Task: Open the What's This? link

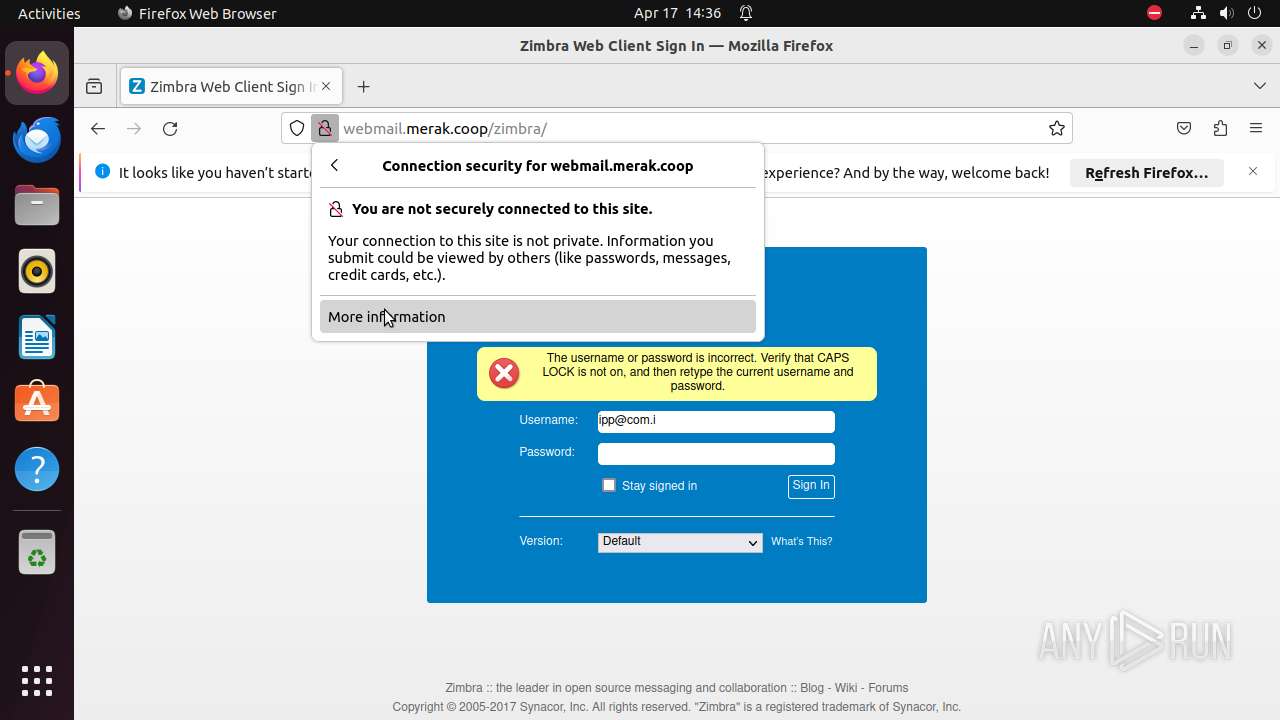Action: (x=801, y=541)
